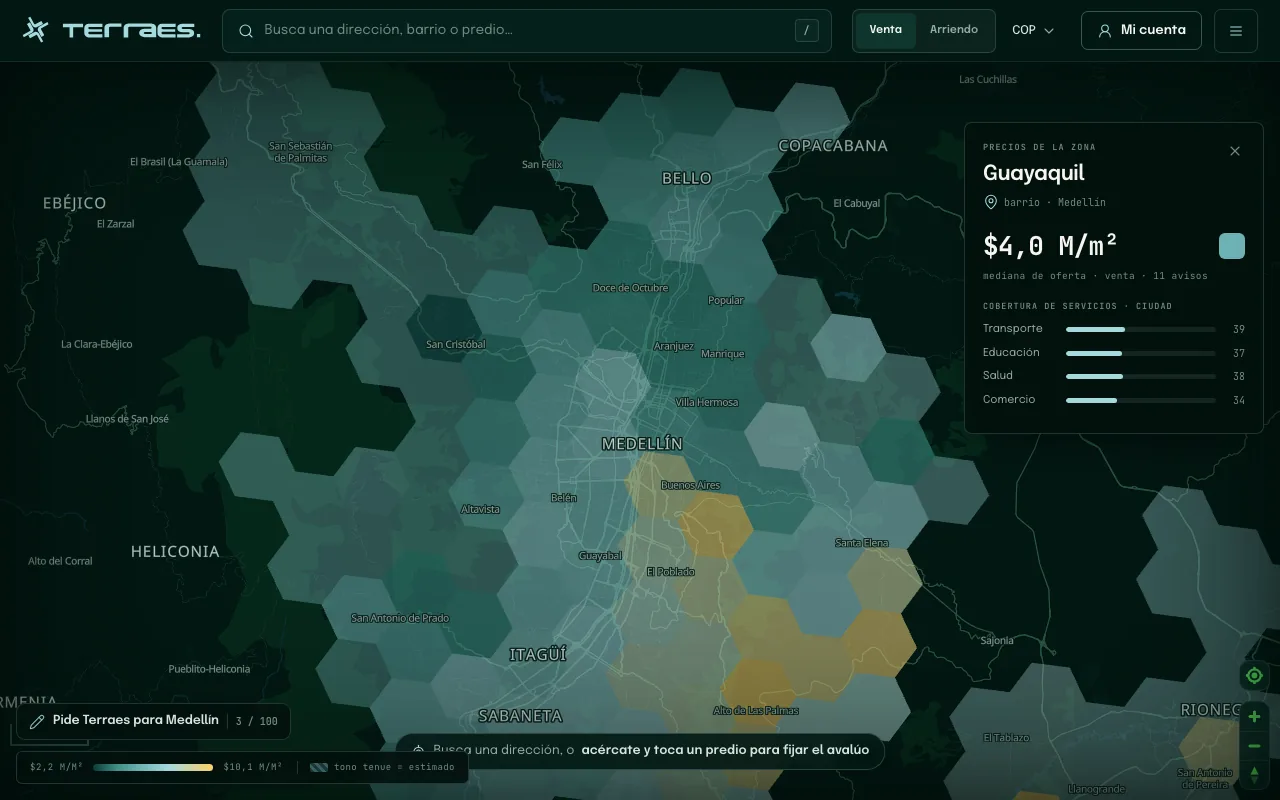
Task: Open the hamburger menu
Action: 1236,31
